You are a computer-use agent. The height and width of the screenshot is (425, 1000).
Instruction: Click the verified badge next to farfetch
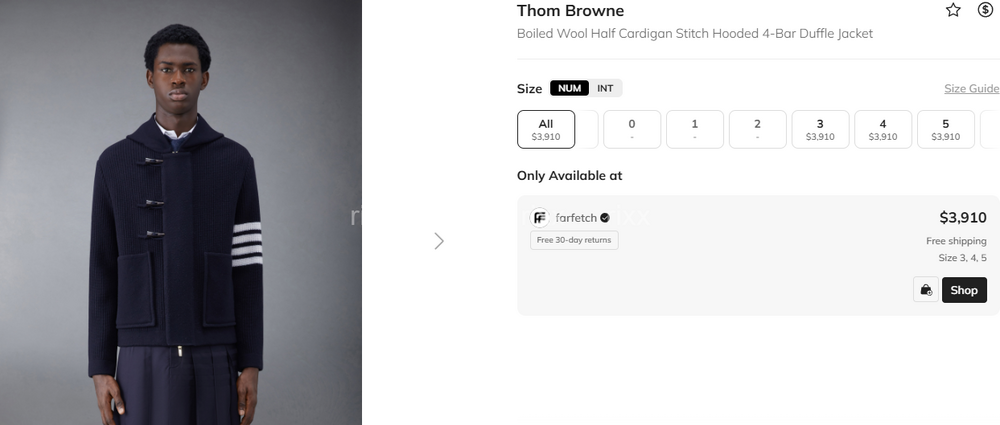pyautogui.click(x=605, y=218)
